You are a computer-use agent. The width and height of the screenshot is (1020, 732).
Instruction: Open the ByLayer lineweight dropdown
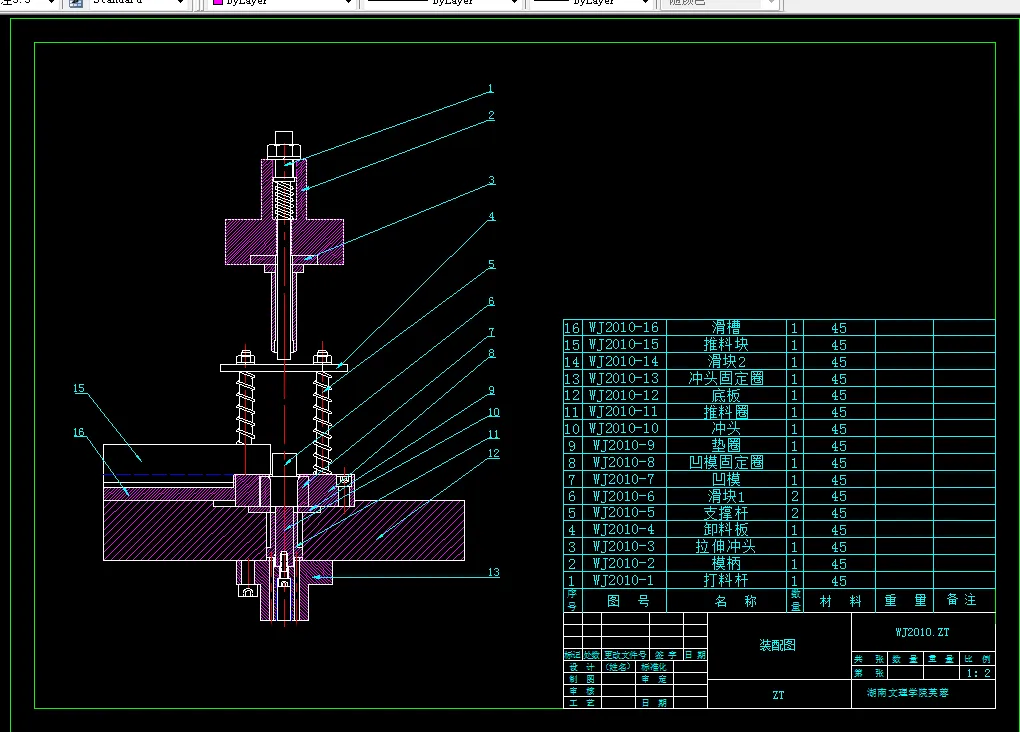591,3
